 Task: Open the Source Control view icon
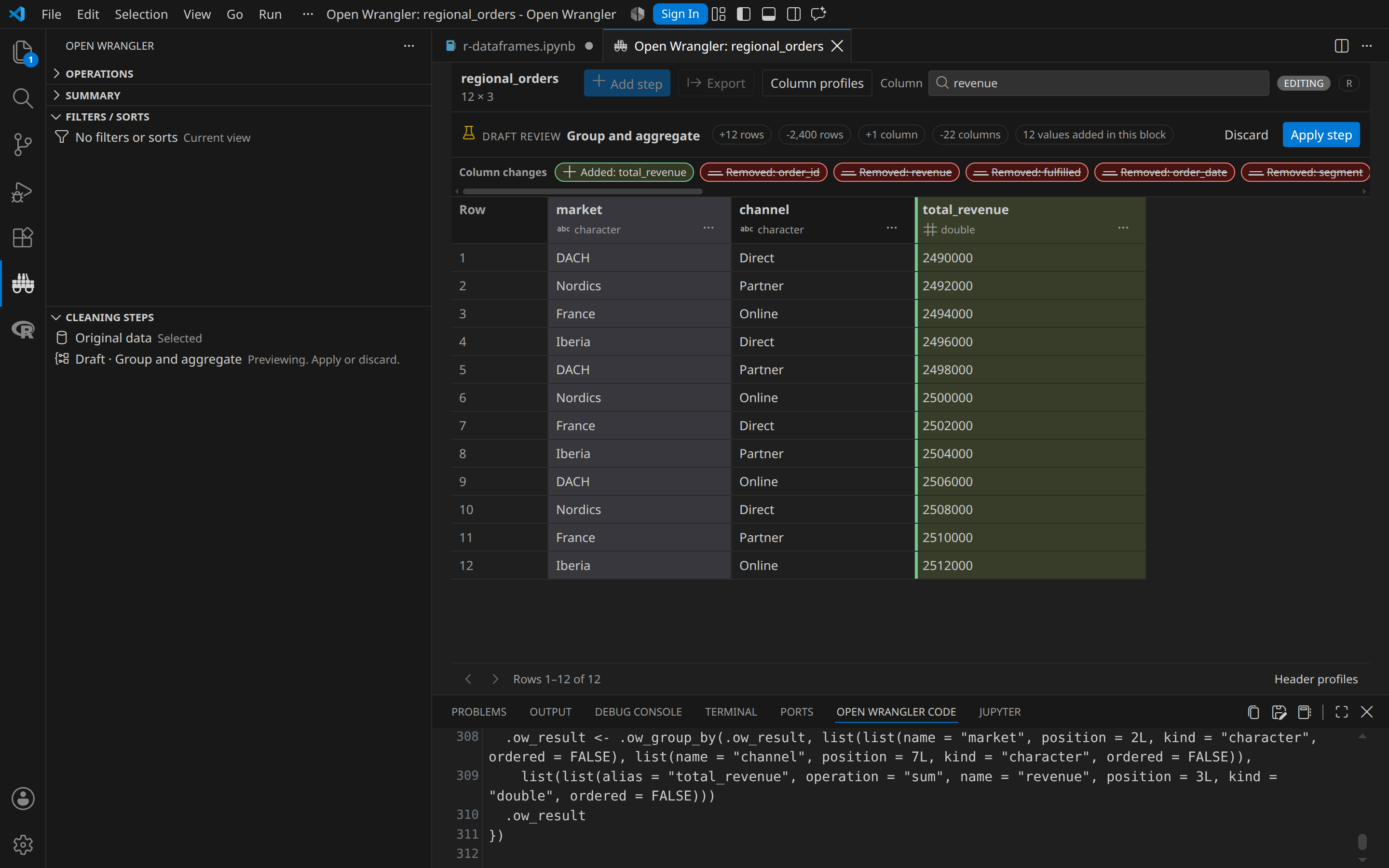[x=22, y=145]
